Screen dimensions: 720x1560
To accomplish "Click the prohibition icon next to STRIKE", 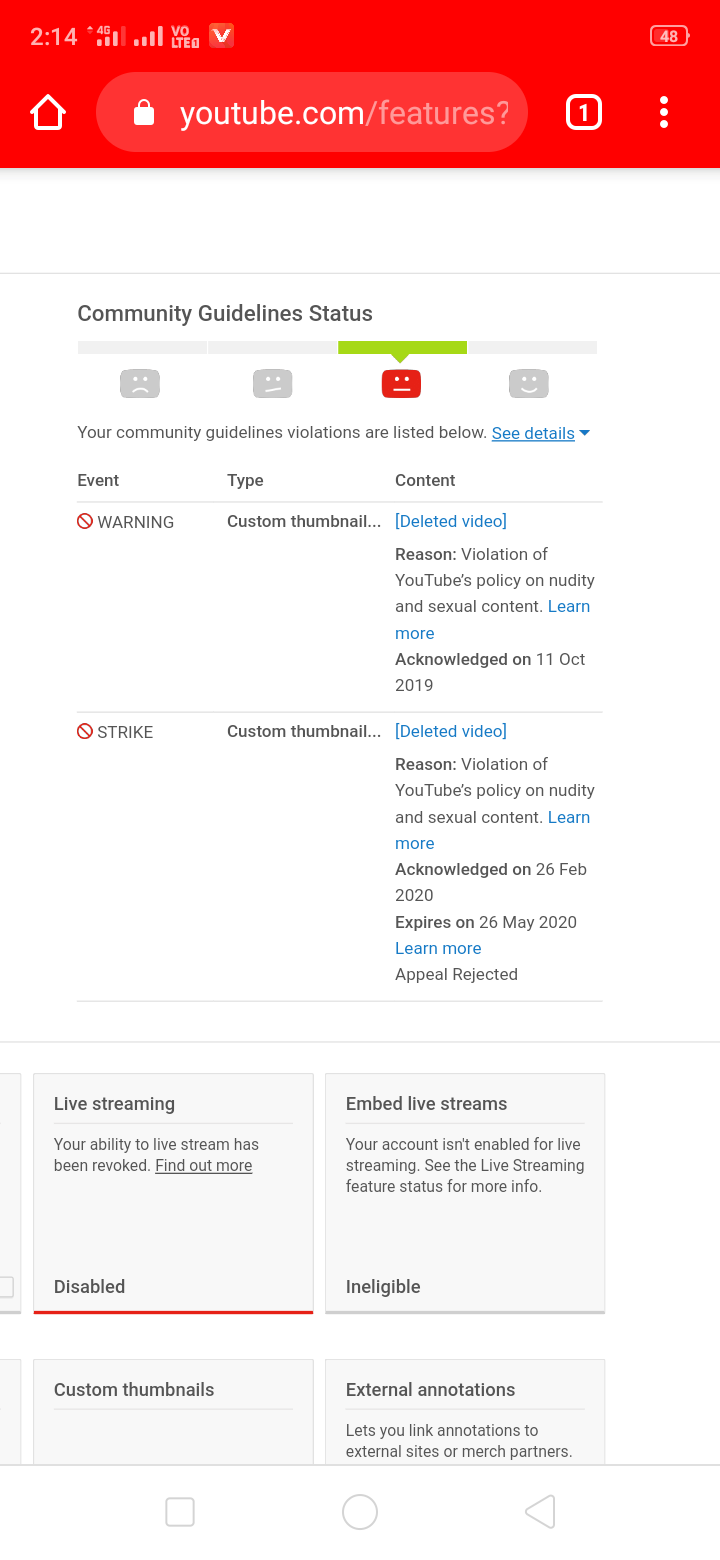I will click(x=84, y=731).
